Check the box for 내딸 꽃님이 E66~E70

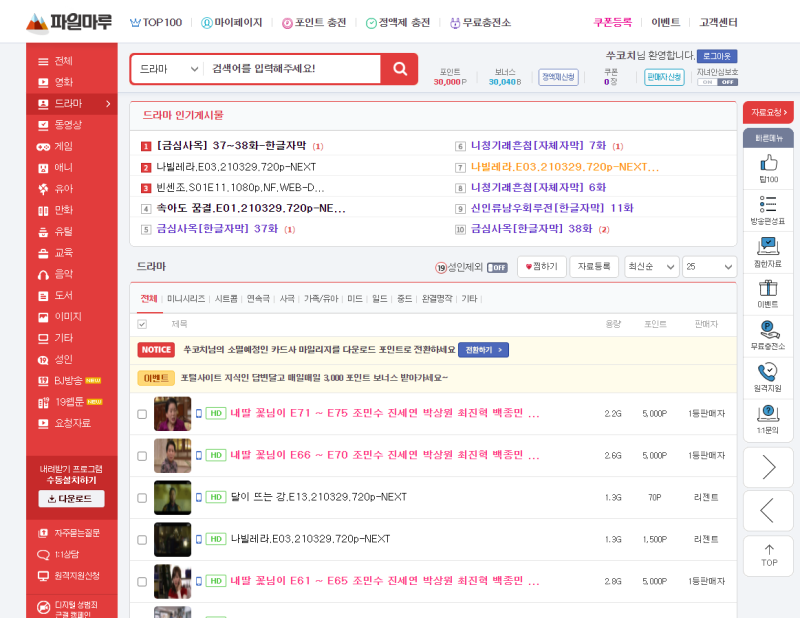click(142, 456)
